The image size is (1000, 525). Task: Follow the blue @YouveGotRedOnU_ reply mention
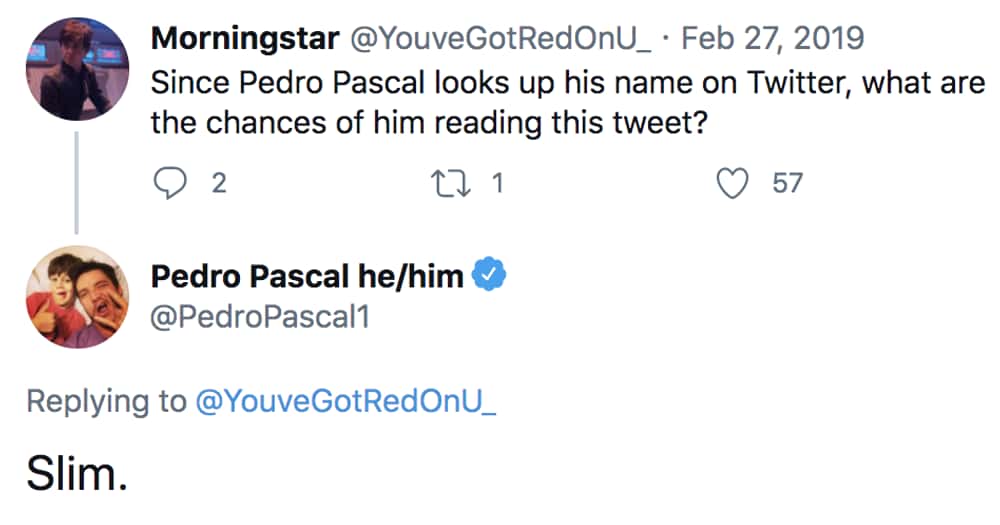(346, 401)
